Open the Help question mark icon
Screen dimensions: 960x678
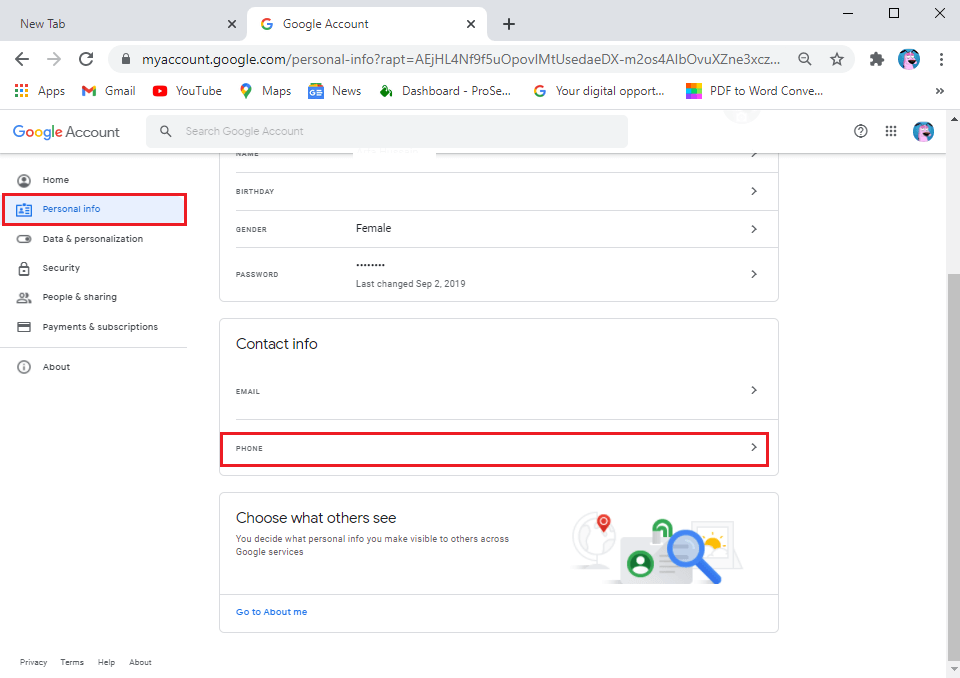[x=860, y=131]
